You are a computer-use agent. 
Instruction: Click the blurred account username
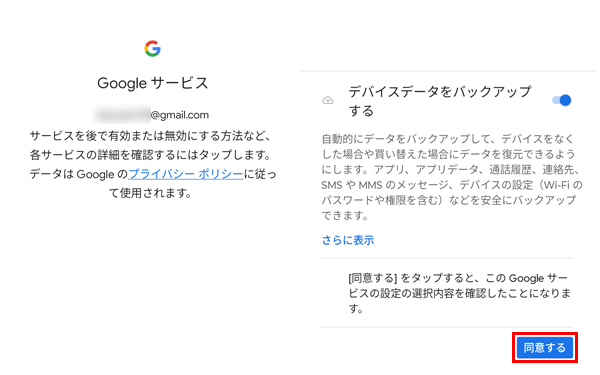click(x=122, y=114)
